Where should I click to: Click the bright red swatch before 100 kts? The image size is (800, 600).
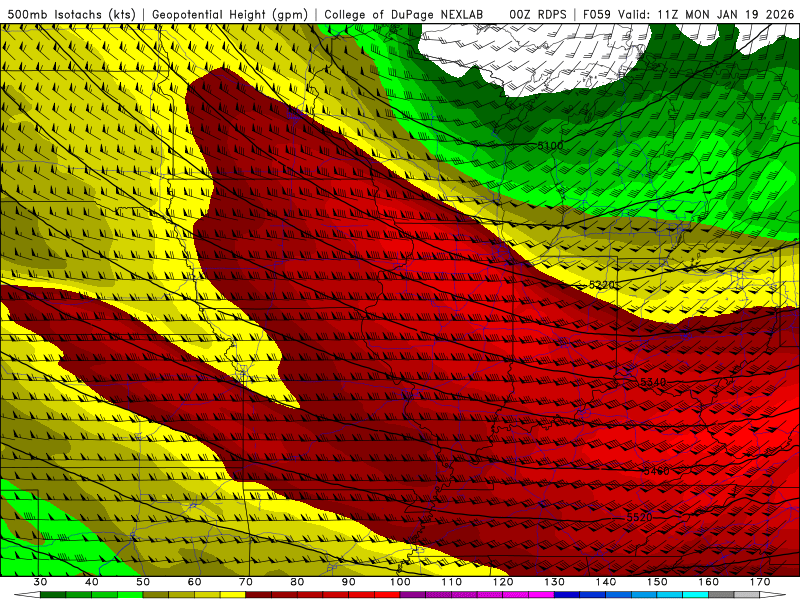click(387, 595)
